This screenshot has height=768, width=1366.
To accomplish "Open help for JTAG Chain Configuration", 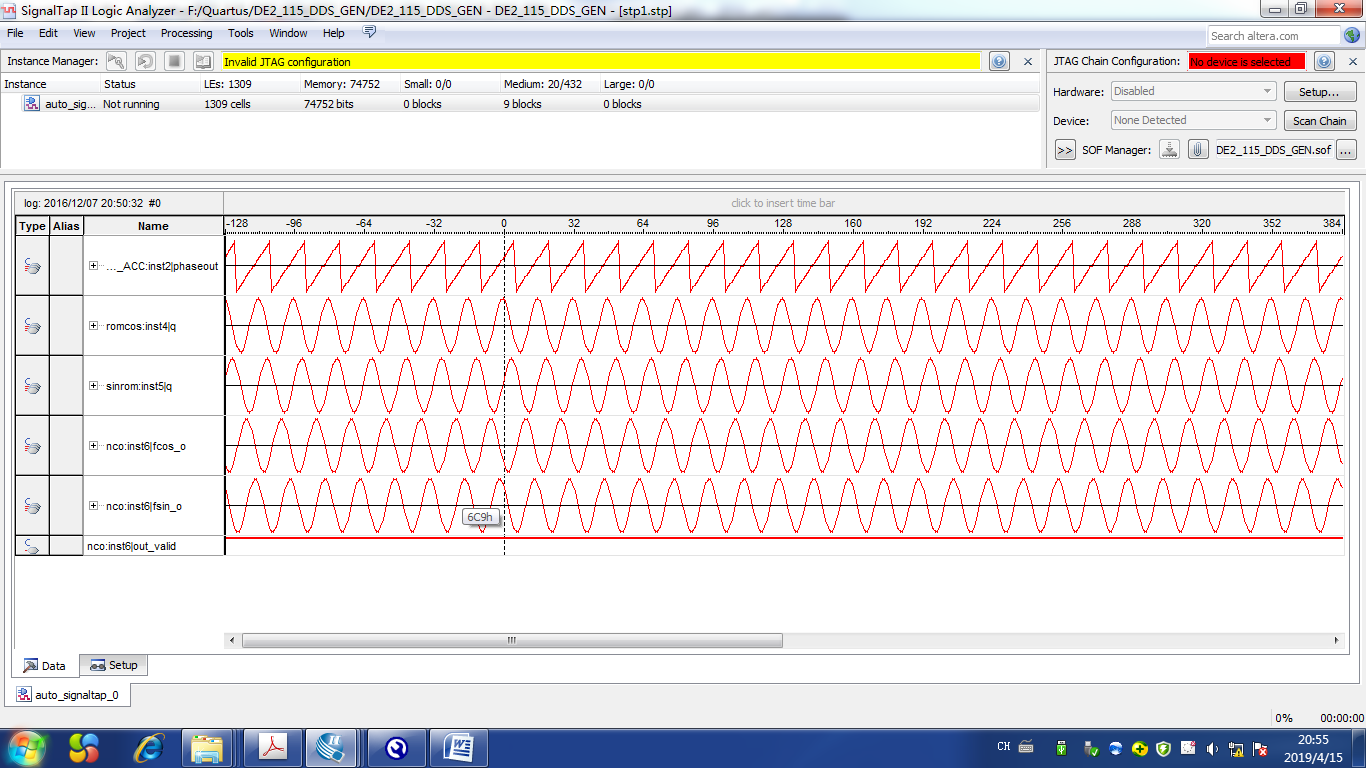I will 1324,62.
